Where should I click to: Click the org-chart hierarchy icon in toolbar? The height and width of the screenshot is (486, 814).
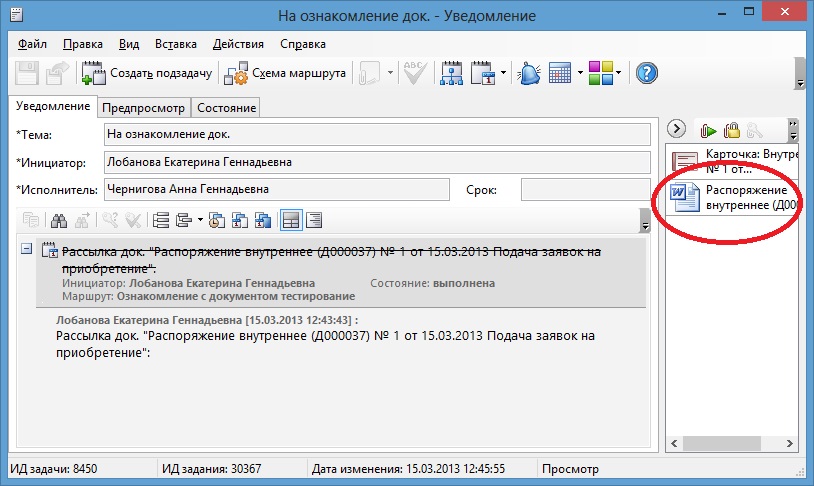[451, 73]
